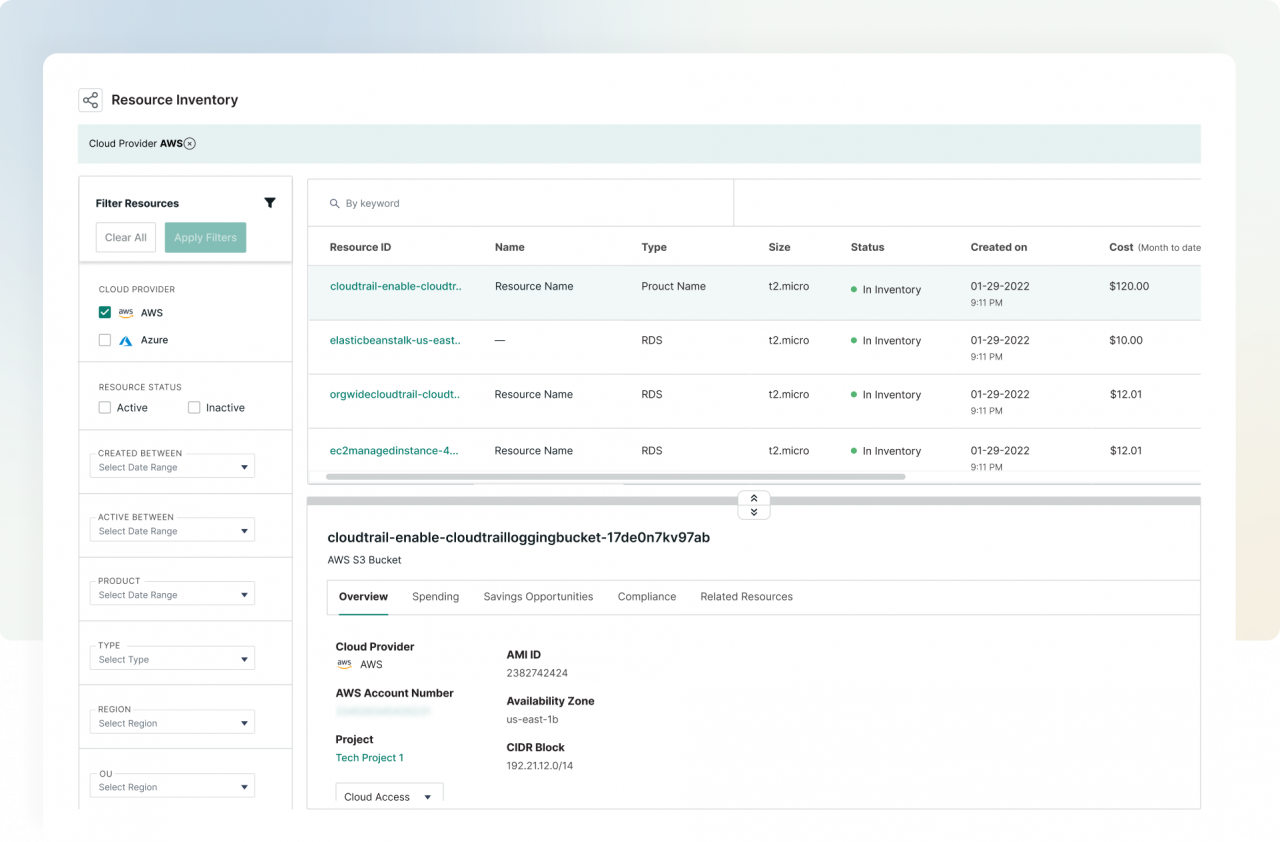
Task: Enable the Active resource status checkbox
Action: [104, 407]
